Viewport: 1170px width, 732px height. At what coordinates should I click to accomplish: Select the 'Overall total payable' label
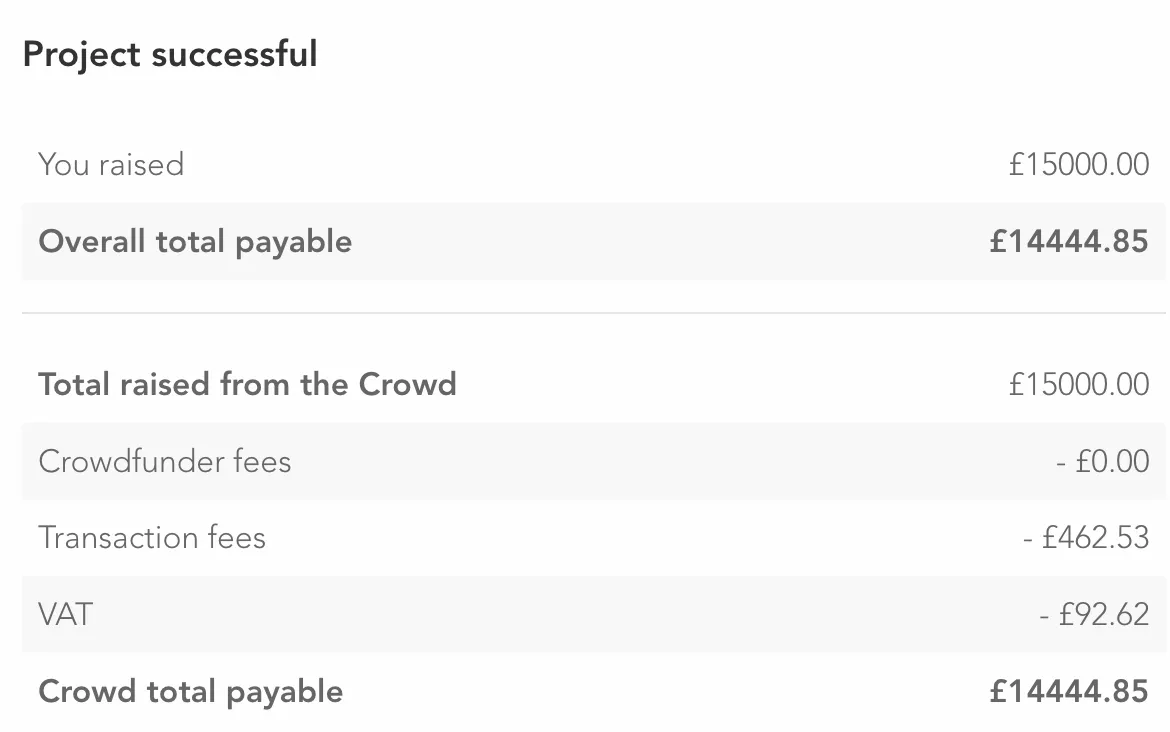195,242
